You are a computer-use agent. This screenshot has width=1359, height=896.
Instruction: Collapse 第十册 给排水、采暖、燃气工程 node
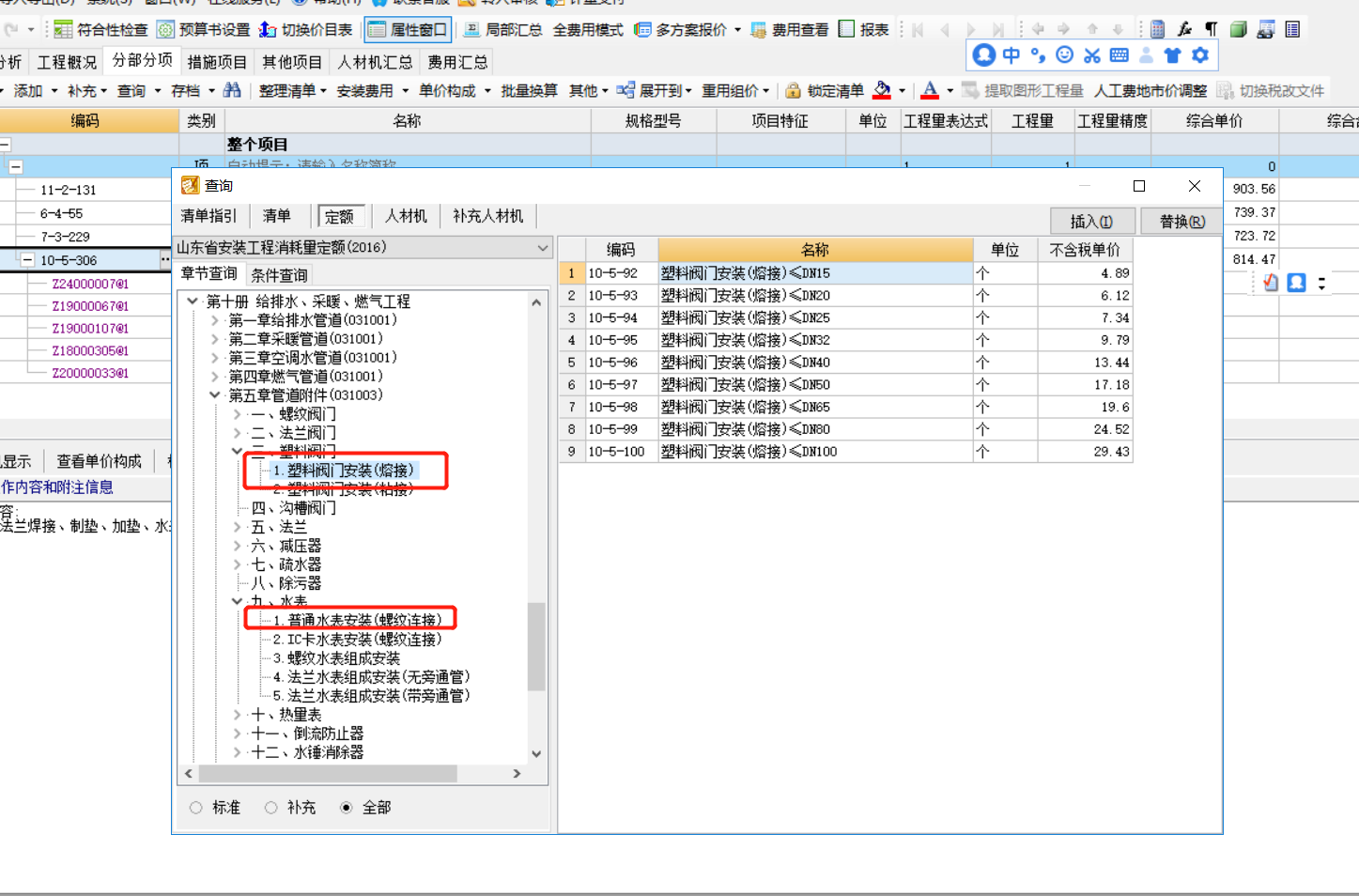coord(193,301)
